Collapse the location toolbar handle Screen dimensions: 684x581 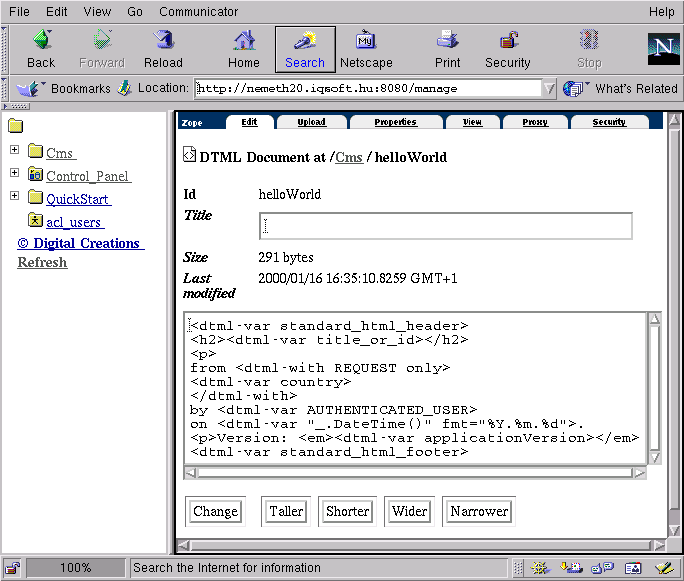pyautogui.click(x=4, y=89)
